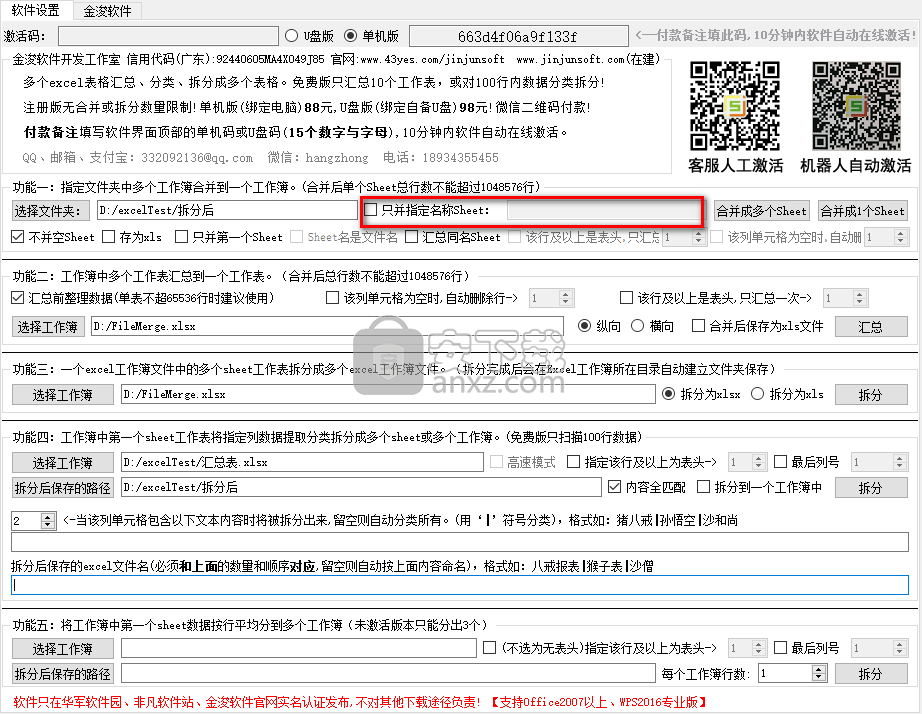This screenshot has width=922, height=714.
Task: Switch to the 软件设置 tab
Action: click(36, 11)
